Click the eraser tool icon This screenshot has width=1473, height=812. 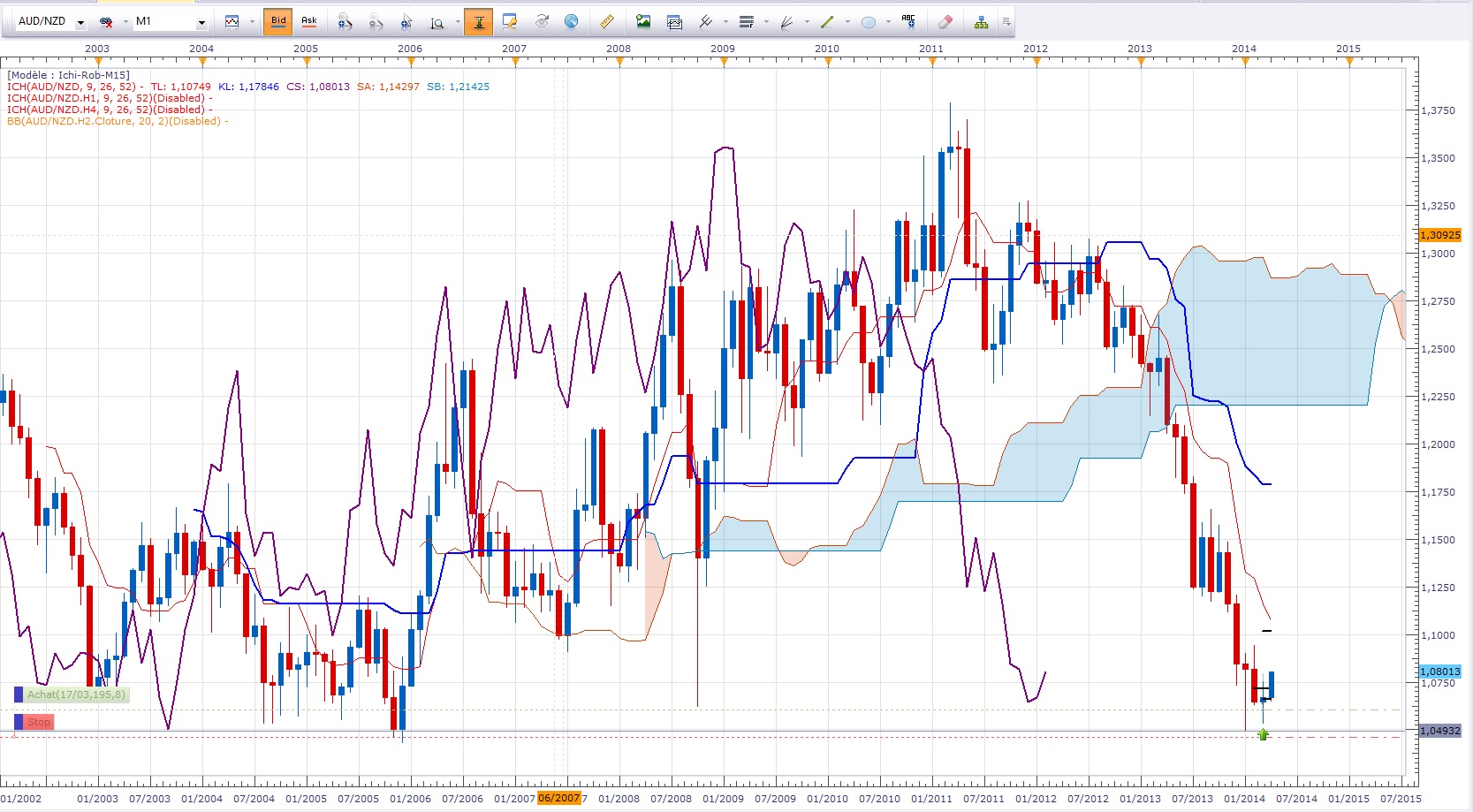(x=945, y=22)
